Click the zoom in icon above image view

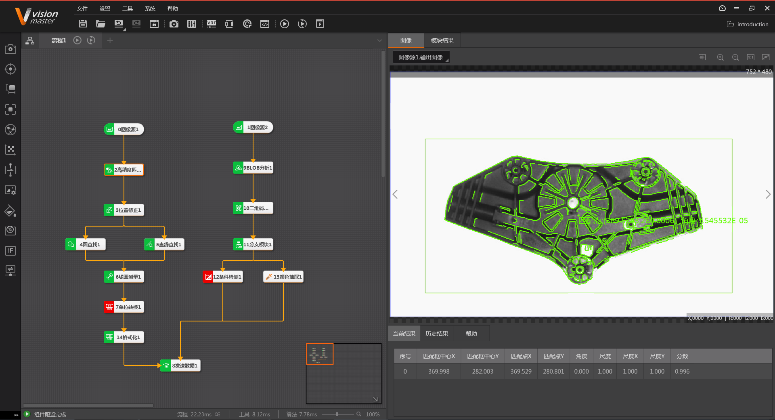[x=720, y=57]
